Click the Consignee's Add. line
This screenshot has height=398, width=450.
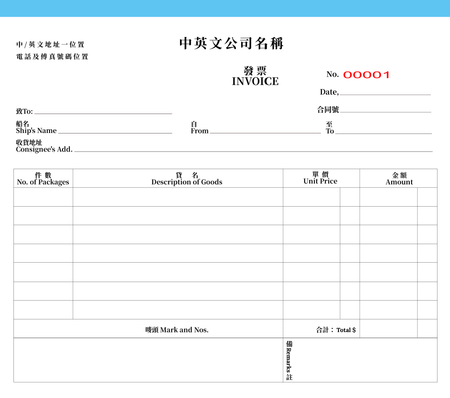[x=253, y=151]
